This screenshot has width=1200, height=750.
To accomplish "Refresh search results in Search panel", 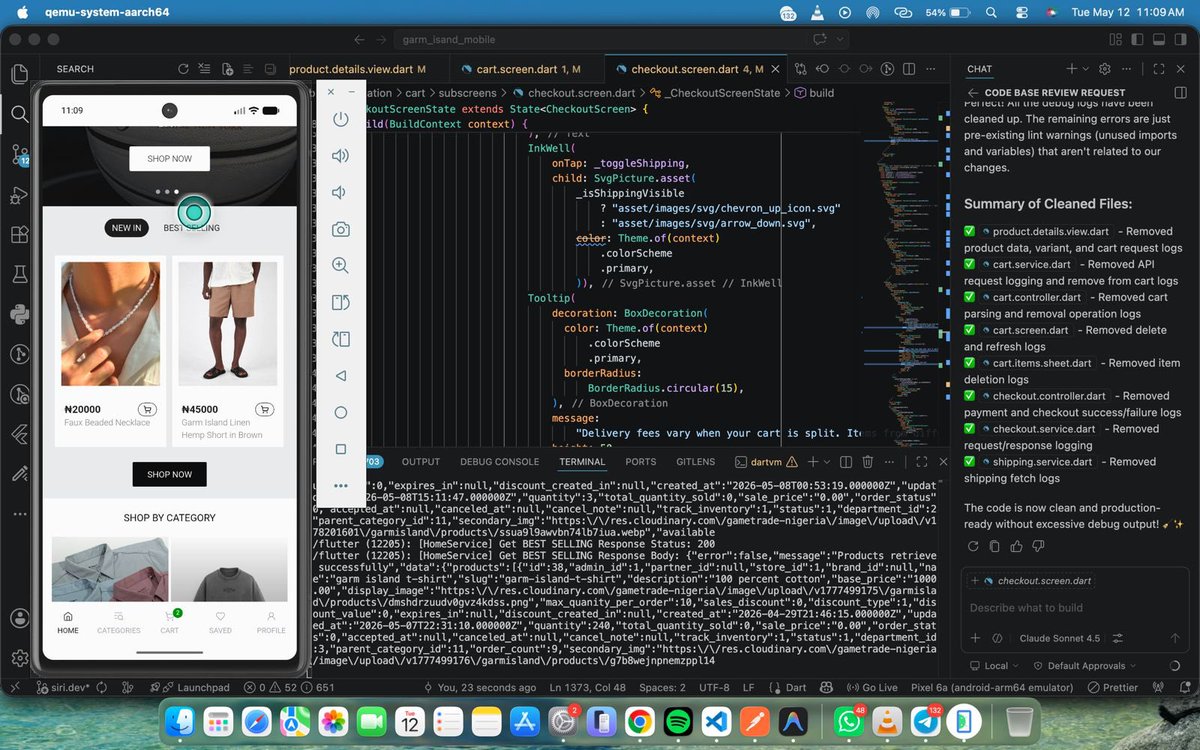I will pos(183,69).
